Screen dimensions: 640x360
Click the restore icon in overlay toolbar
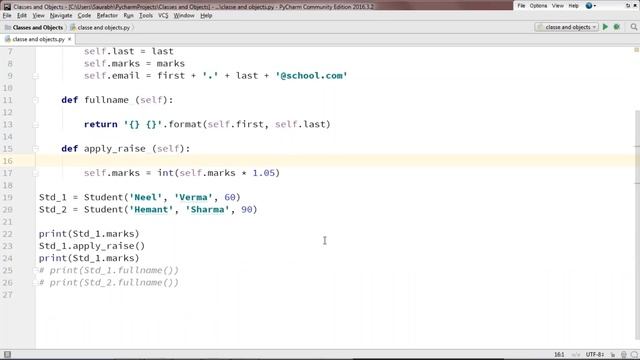628,6
